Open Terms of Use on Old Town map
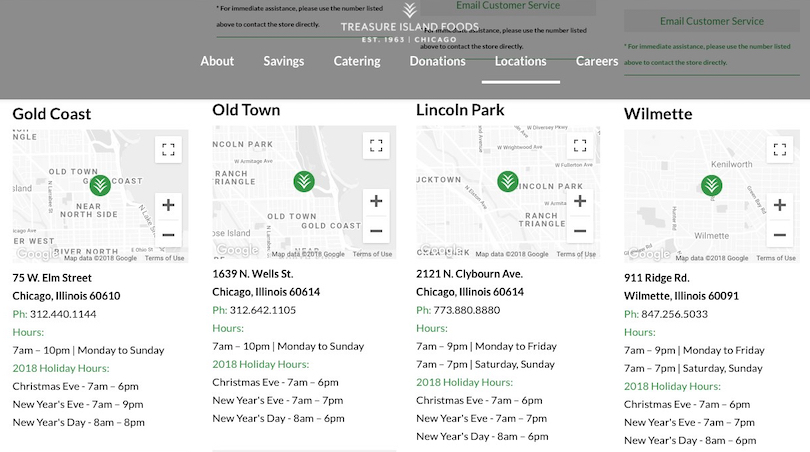The height and width of the screenshot is (452, 810). tap(372, 254)
